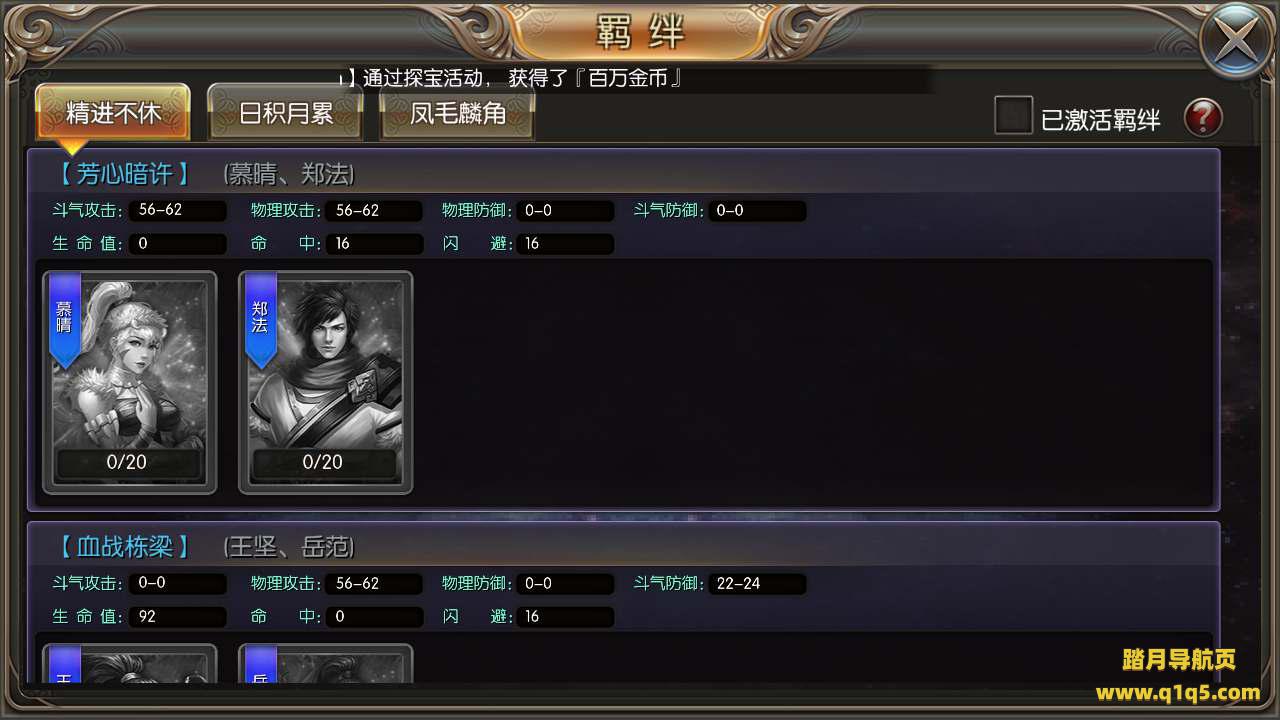The image size is (1280, 720).
Task: Select the 岳范 hero card at bottom
Action: pyautogui.click(x=326, y=664)
